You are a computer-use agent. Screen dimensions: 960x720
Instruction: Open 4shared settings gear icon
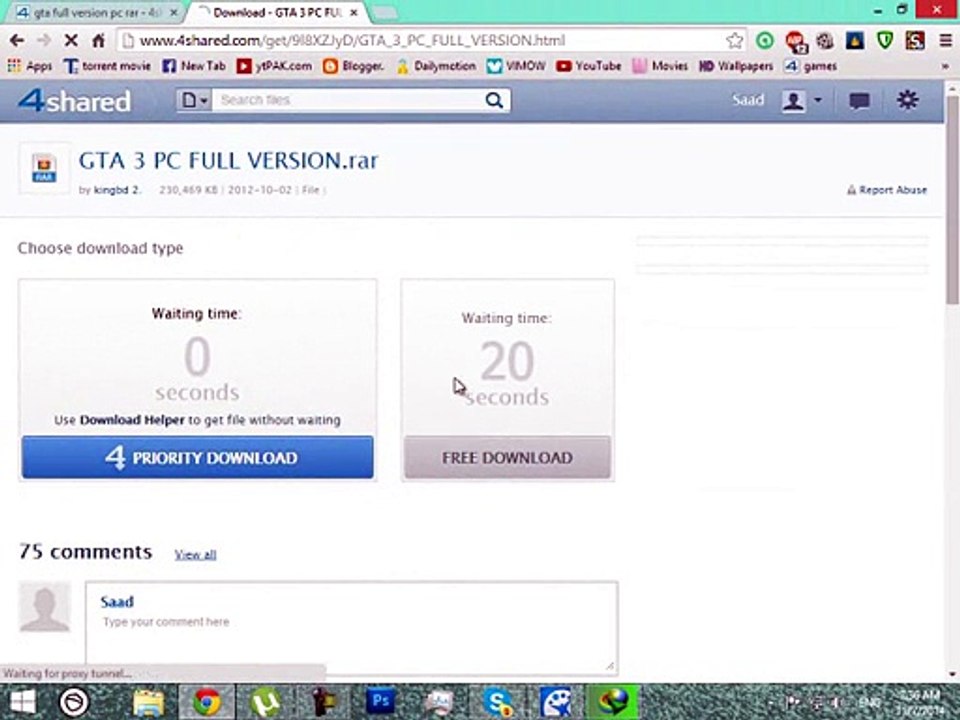907,100
